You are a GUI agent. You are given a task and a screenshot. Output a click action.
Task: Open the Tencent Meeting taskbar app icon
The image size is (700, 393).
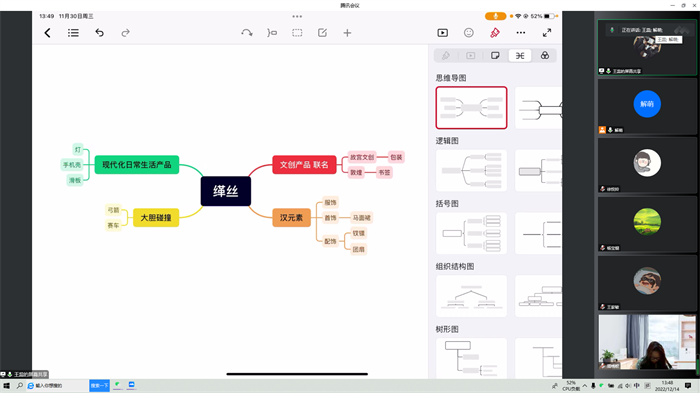[131, 385]
